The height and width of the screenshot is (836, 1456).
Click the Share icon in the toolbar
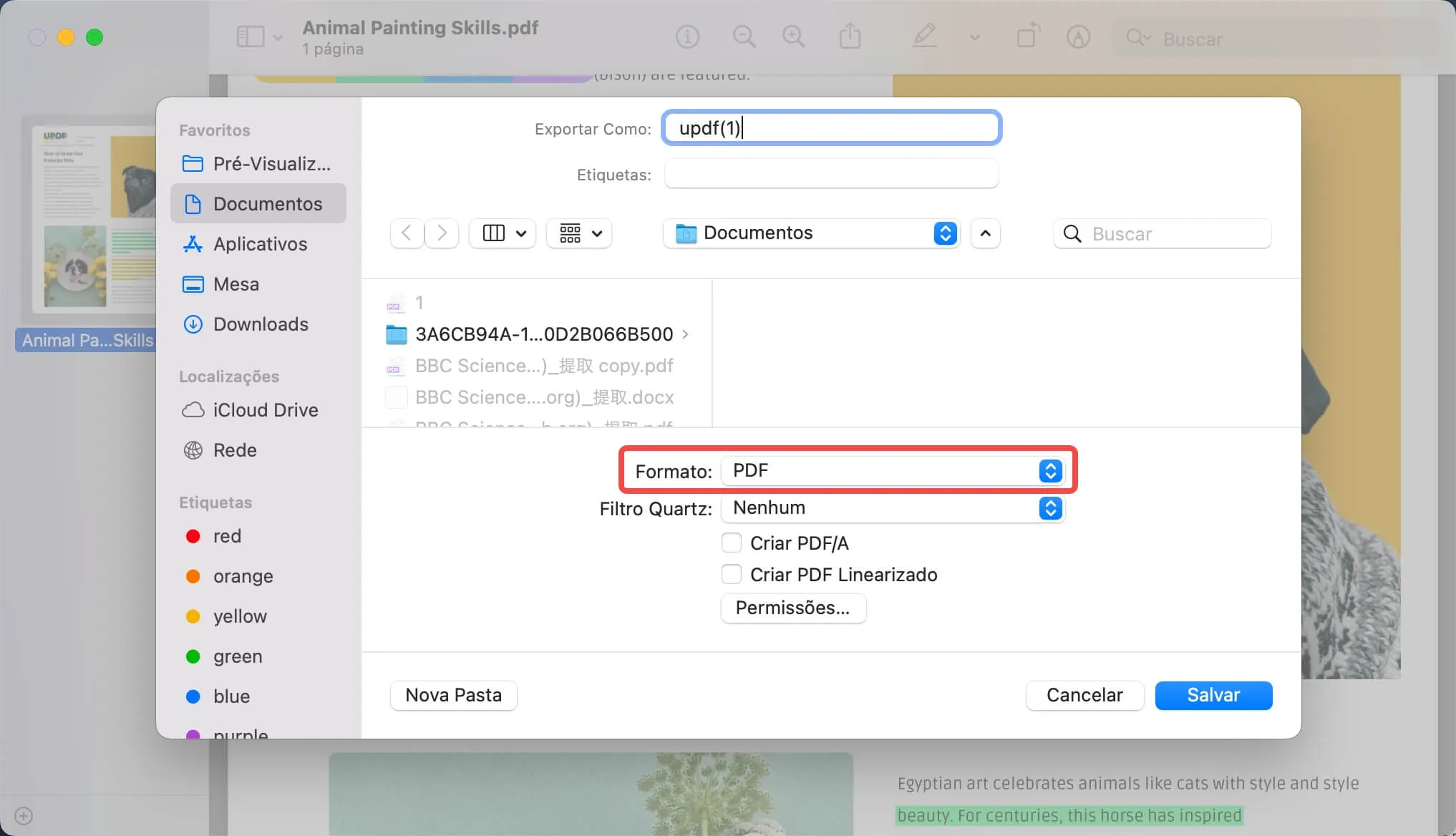pos(850,36)
